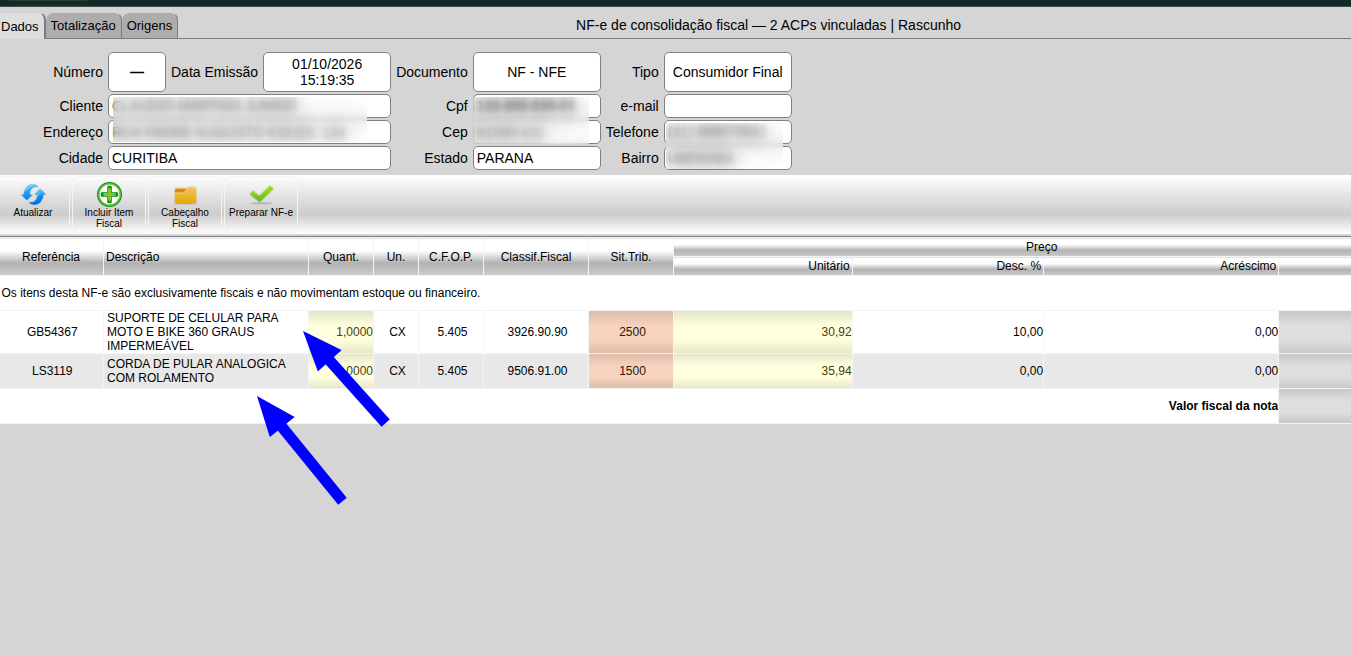Click the fiscal classification 9506.91.00 cell
This screenshot has width=1351, height=656.
[x=537, y=371]
